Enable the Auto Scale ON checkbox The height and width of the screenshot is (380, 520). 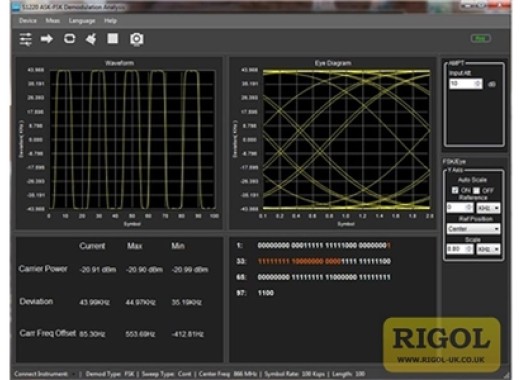click(x=455, y=190)
